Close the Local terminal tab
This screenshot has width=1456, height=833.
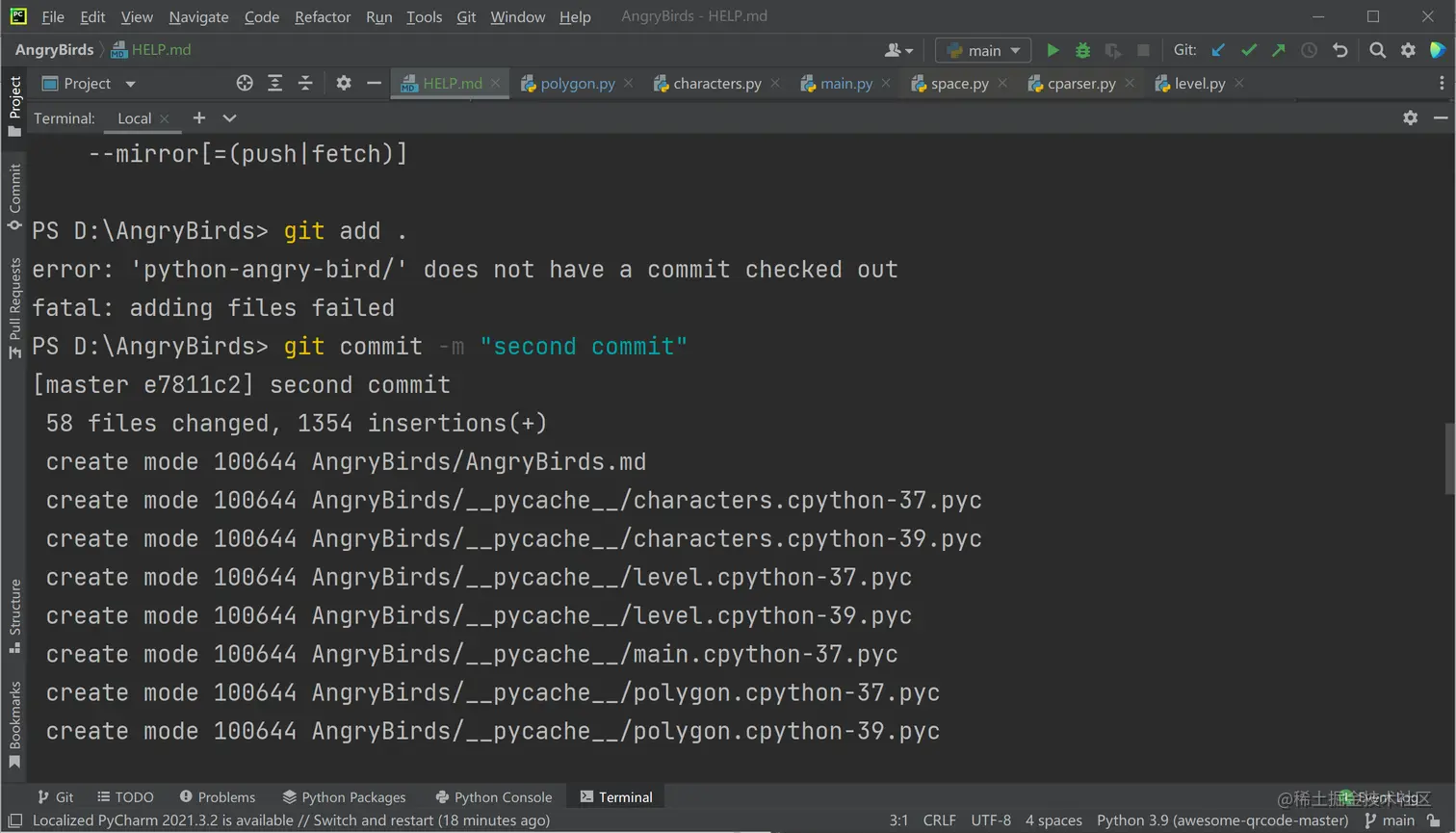click(165, 118)
